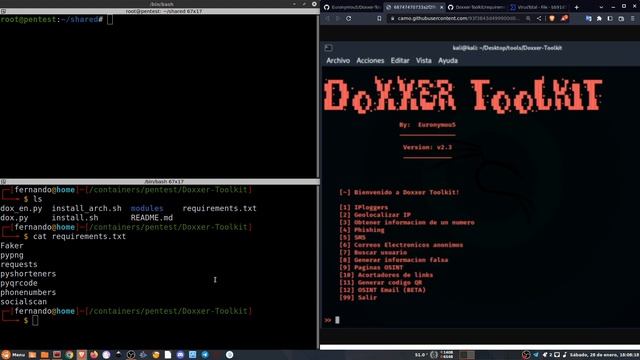640x360 pixels.
Task: Open Discord icon in taskbar
Action: pyautogui.click(x=180, y=355)
